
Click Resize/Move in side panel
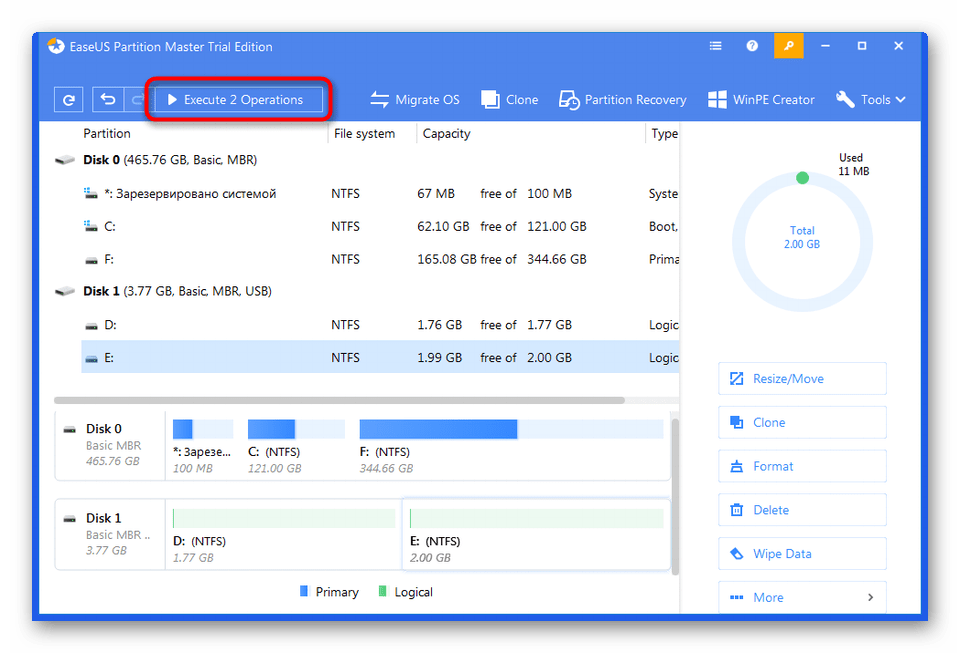pyautogui.click(x=802, y=379)
